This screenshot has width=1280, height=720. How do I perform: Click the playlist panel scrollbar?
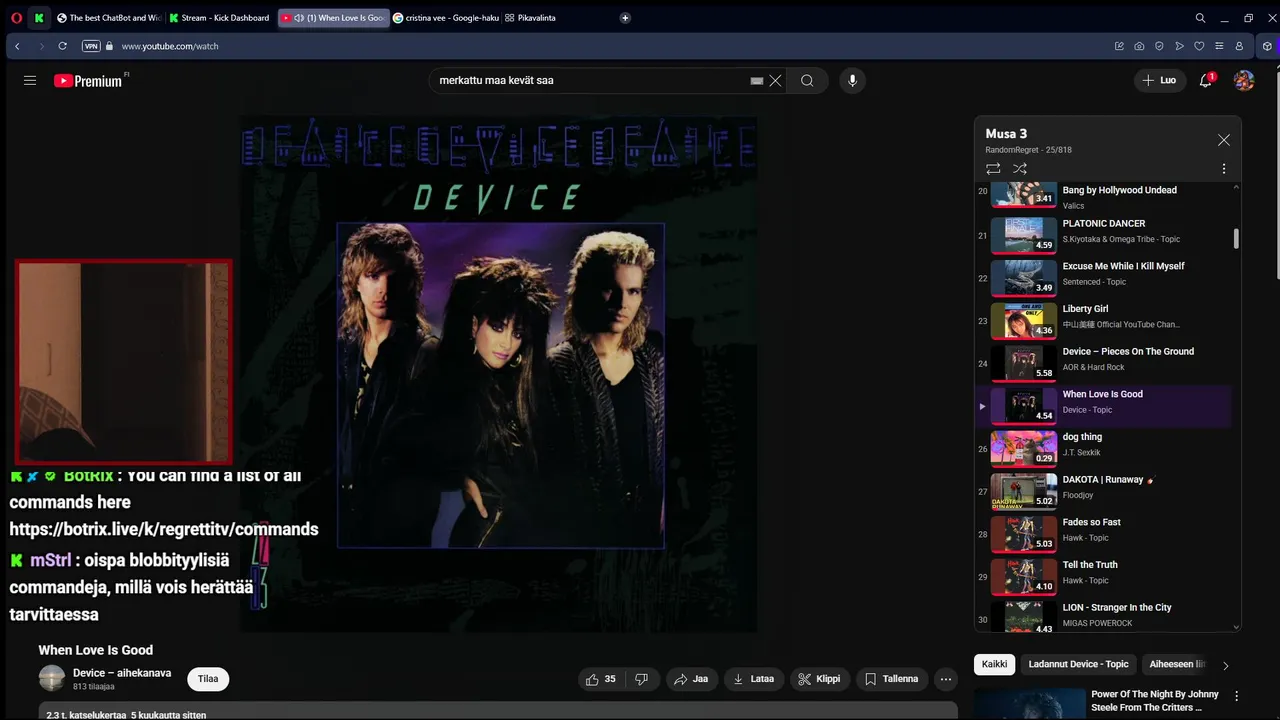1236,238
